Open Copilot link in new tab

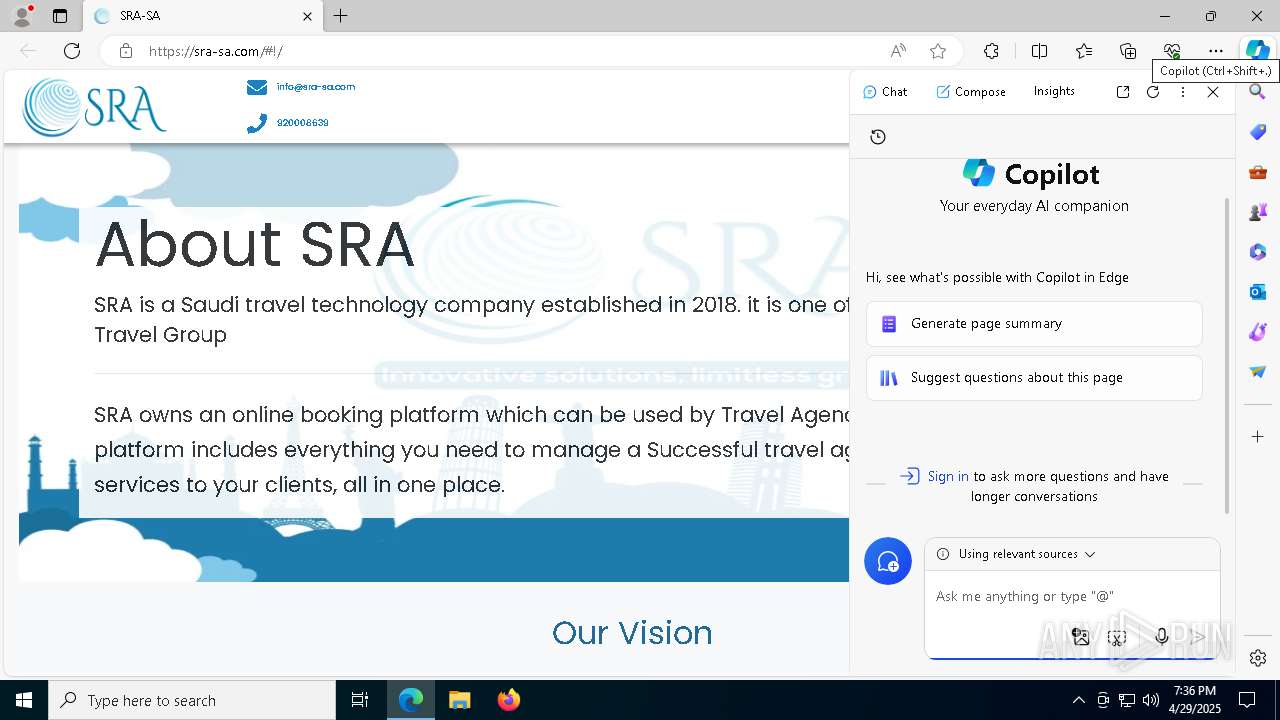[1123, 92]
